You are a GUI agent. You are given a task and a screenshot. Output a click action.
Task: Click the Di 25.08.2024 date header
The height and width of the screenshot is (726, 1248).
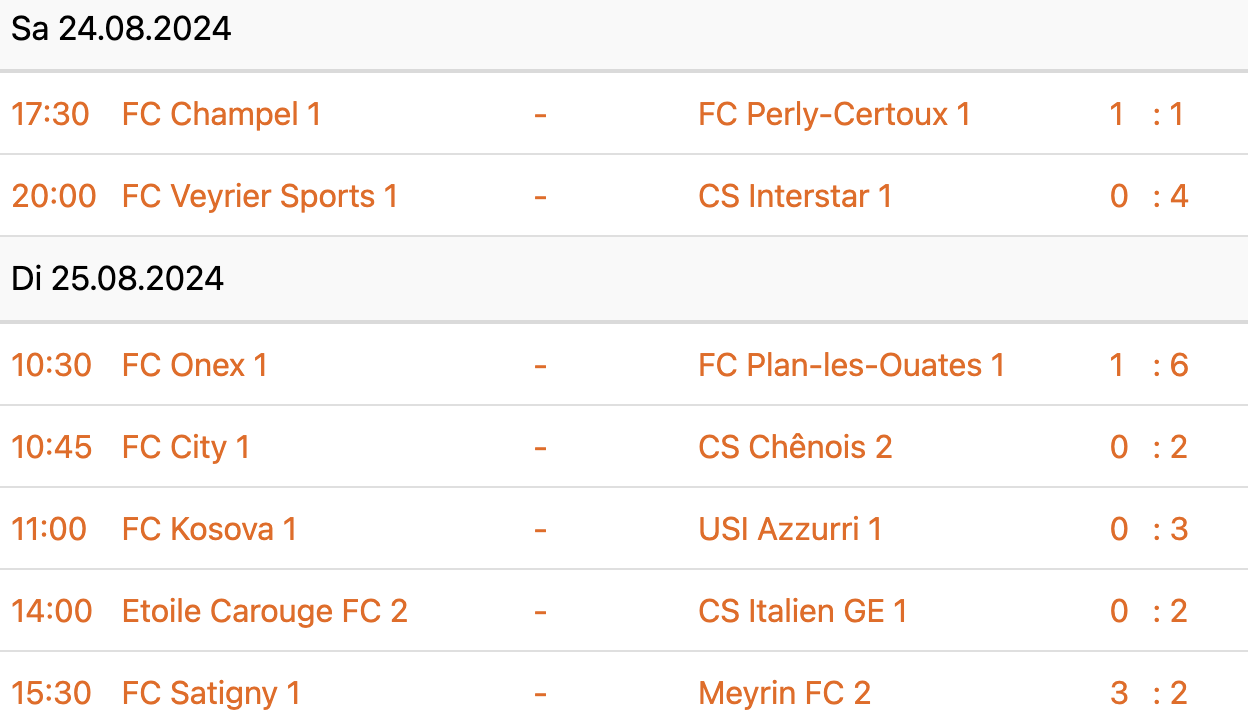(118, 279)
